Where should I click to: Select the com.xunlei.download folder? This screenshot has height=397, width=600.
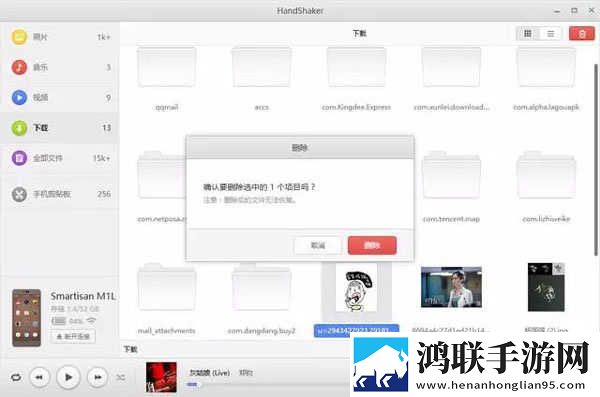[451, 68]
